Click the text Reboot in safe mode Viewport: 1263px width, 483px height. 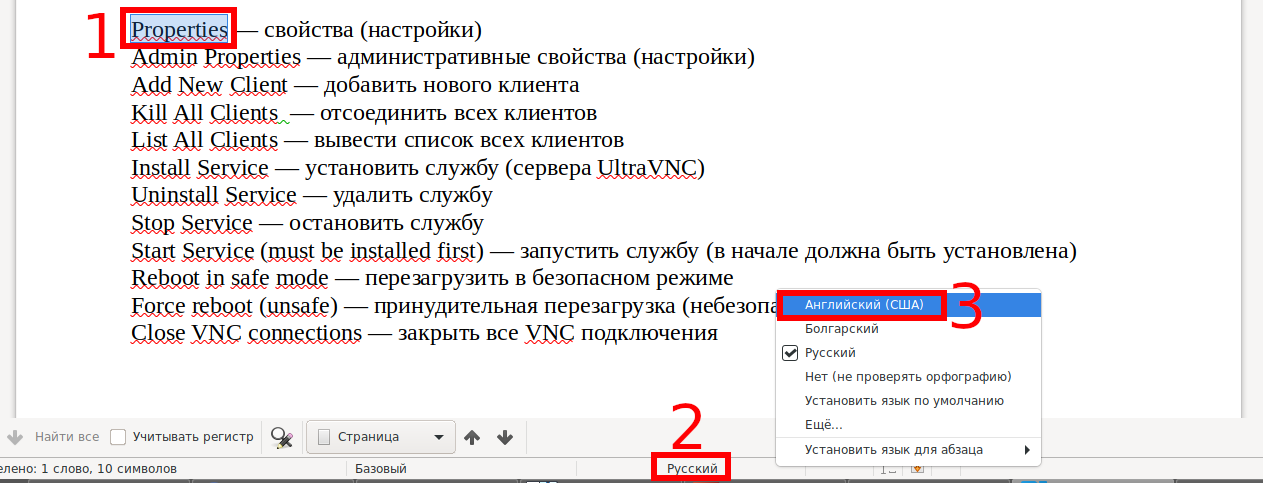230,277
